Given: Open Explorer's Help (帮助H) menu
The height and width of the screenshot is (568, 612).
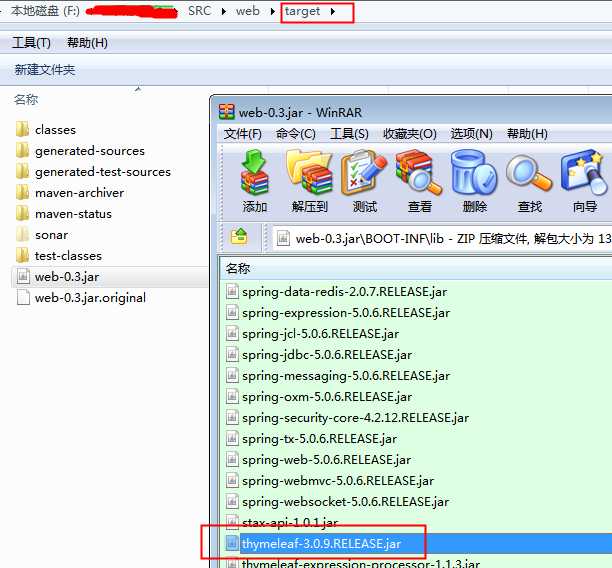Looking at the screenshot, I should 87,43.
